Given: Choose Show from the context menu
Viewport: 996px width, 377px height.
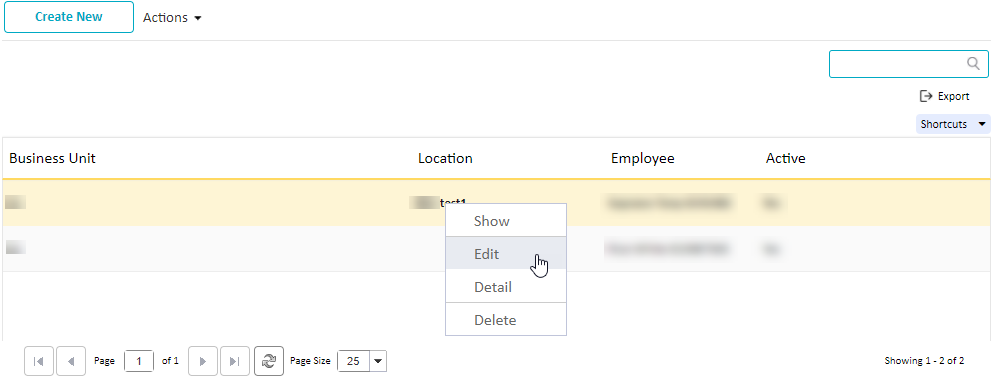Looking at the screenshot, I should pos(506,221).
